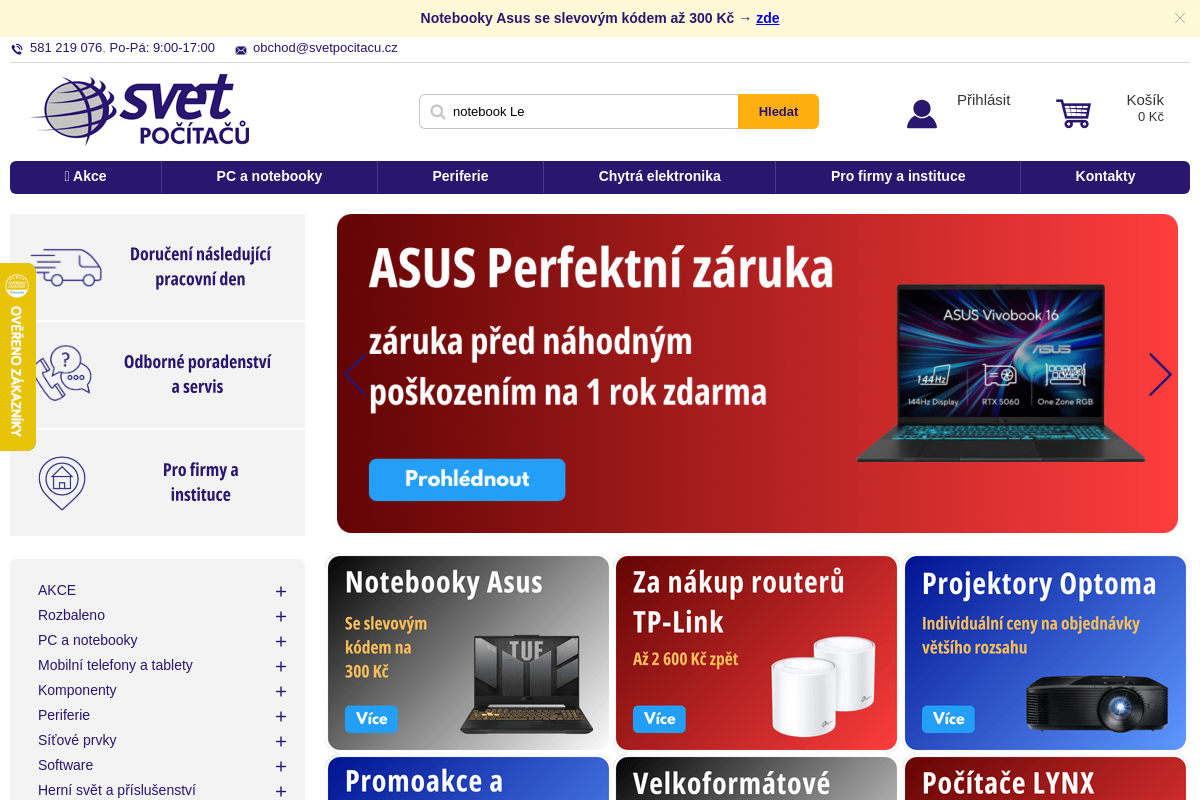Viewport: 1200px width, 800px height.
Task: Expand the Síťové prvky category
Action: (281, 742)
